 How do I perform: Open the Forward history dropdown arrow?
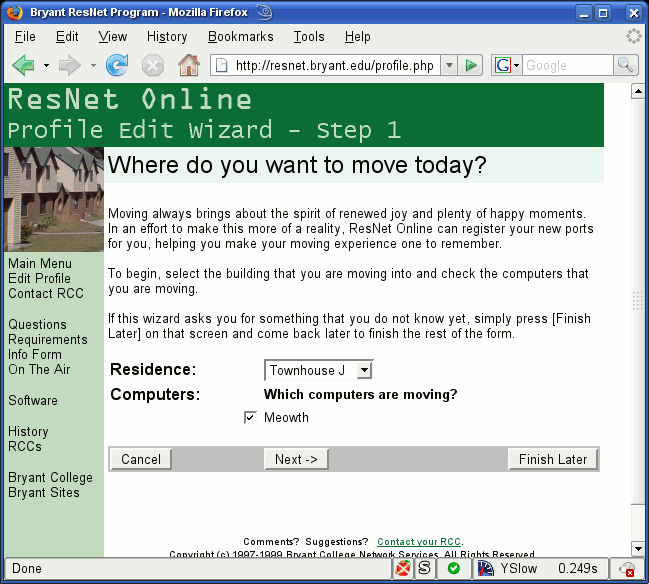pos(93,65)
